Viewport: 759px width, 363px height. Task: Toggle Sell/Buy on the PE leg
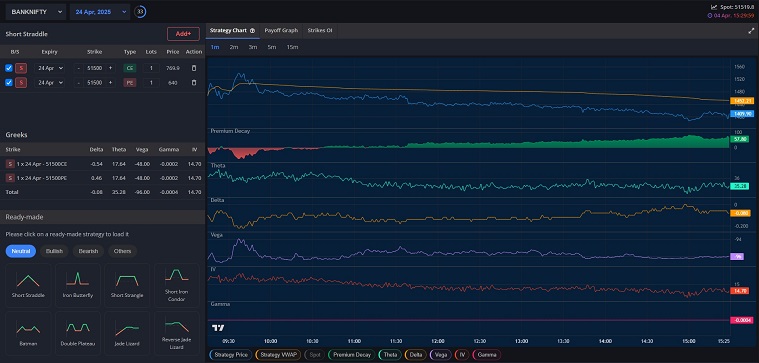click(21, 83)
